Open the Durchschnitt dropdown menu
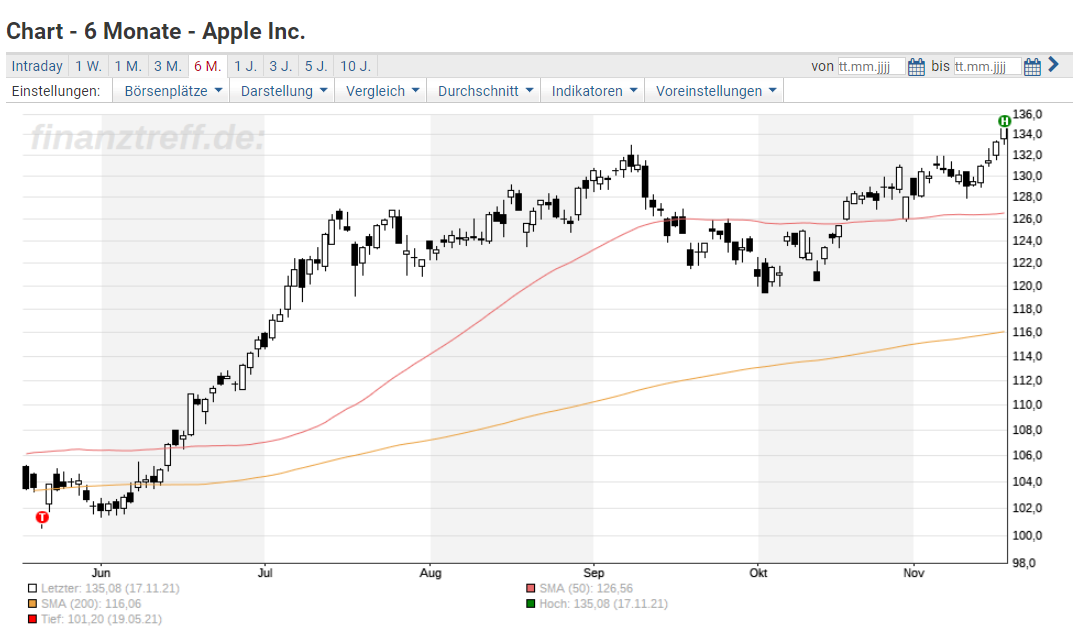Image resolution: width=1089 pixels, height=640 pixels. (485, 91)
